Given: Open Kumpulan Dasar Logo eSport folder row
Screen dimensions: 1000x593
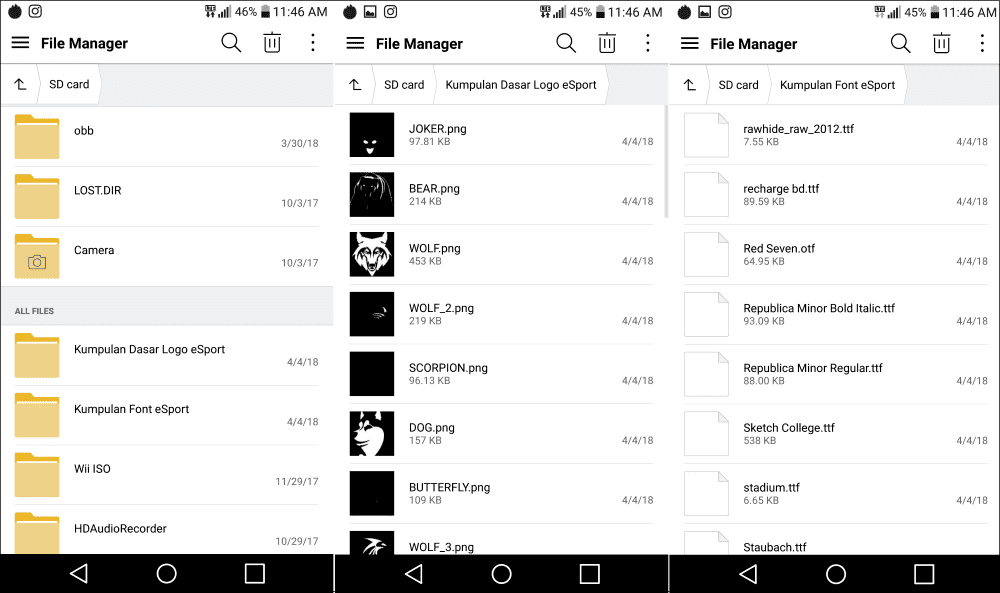Looking at the screenshot, I should coord(166,356).
